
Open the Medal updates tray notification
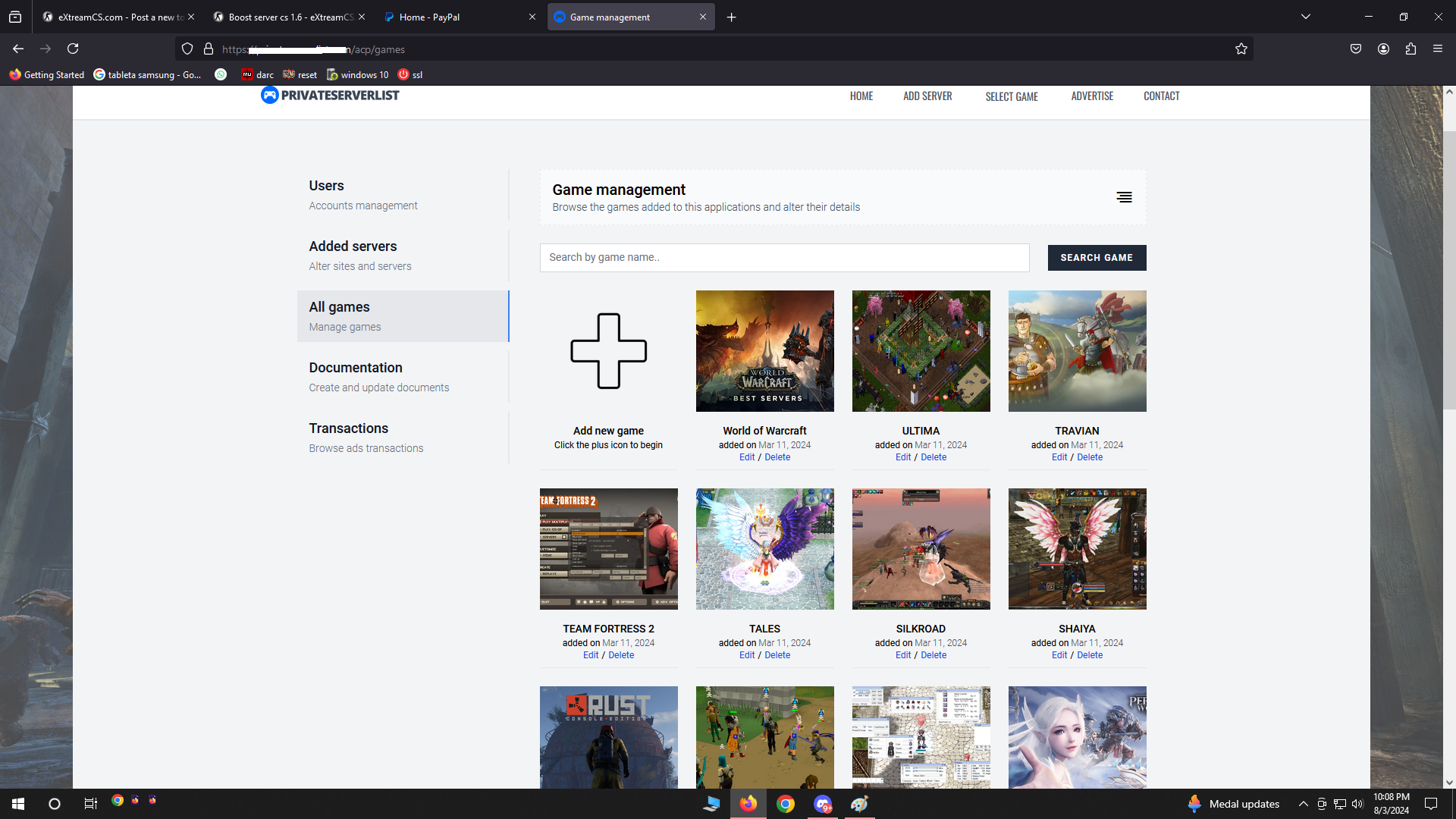pyautogui.click(x=1234, y=804)
